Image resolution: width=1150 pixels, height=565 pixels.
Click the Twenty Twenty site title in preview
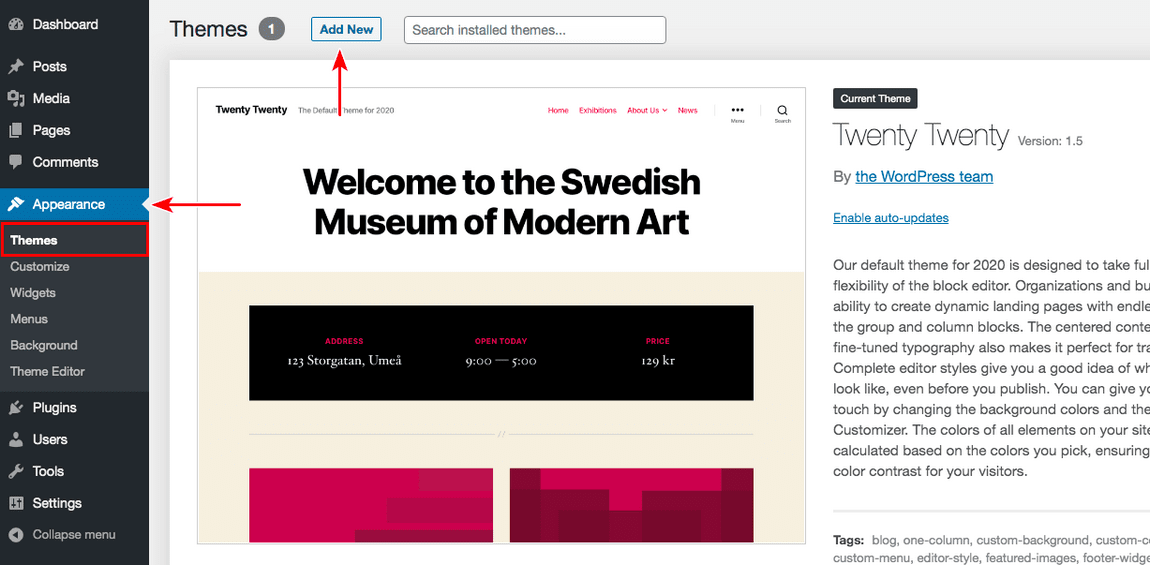251,110
